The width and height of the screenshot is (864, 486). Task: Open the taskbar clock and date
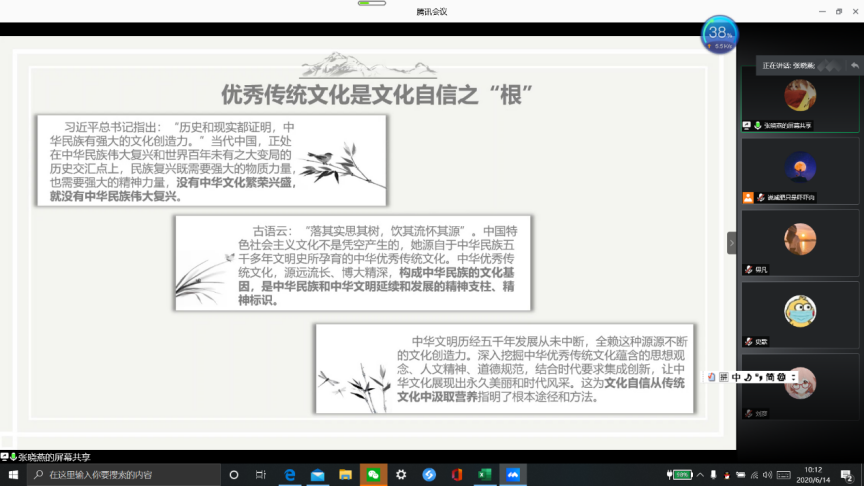[x=812, y=474]
